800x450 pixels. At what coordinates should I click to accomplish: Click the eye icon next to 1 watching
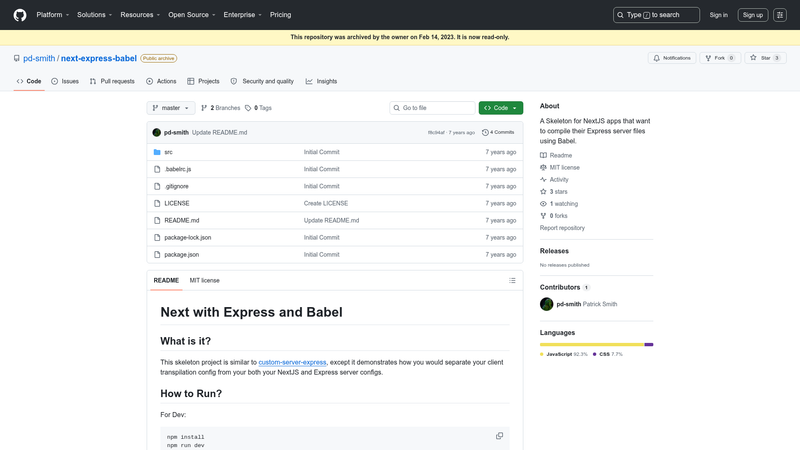[543, 204]
